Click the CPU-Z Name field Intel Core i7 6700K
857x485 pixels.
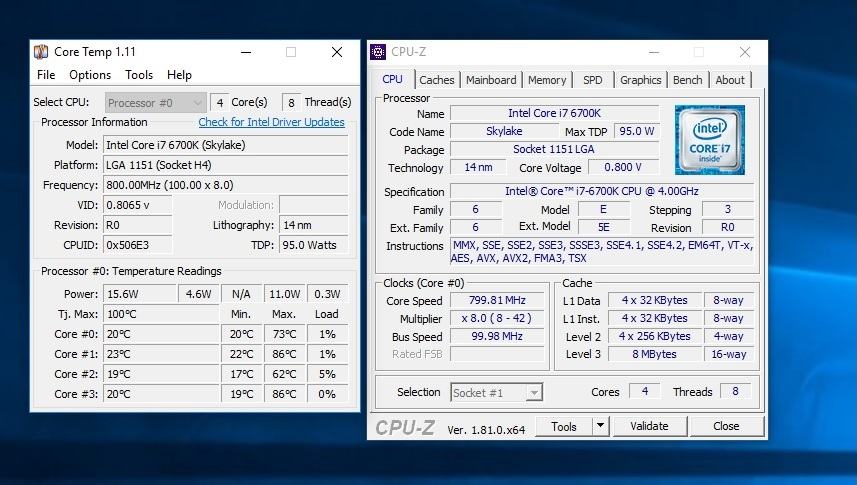point(554,113)
